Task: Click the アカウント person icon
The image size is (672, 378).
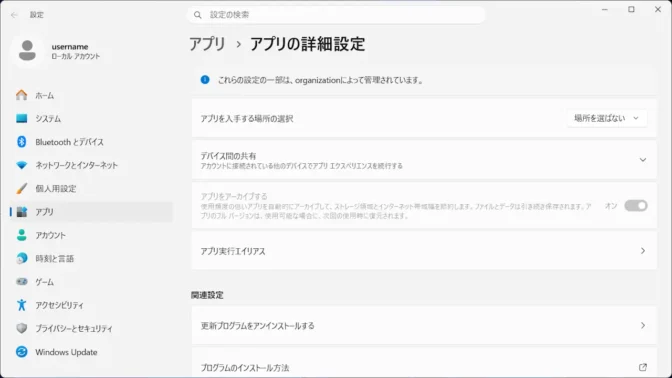Action: pyautogui.click(x=21, y=235)
